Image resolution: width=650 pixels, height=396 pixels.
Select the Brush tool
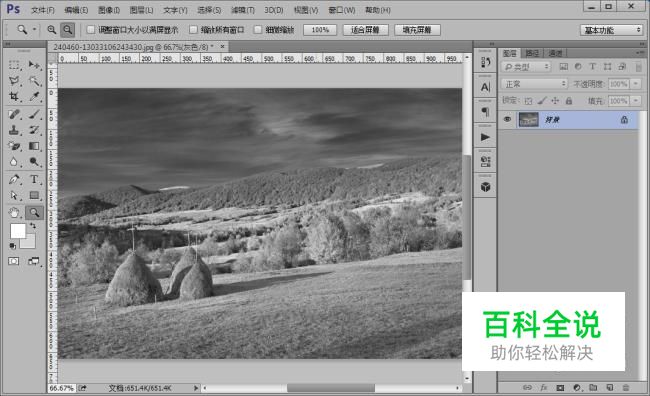34,114
